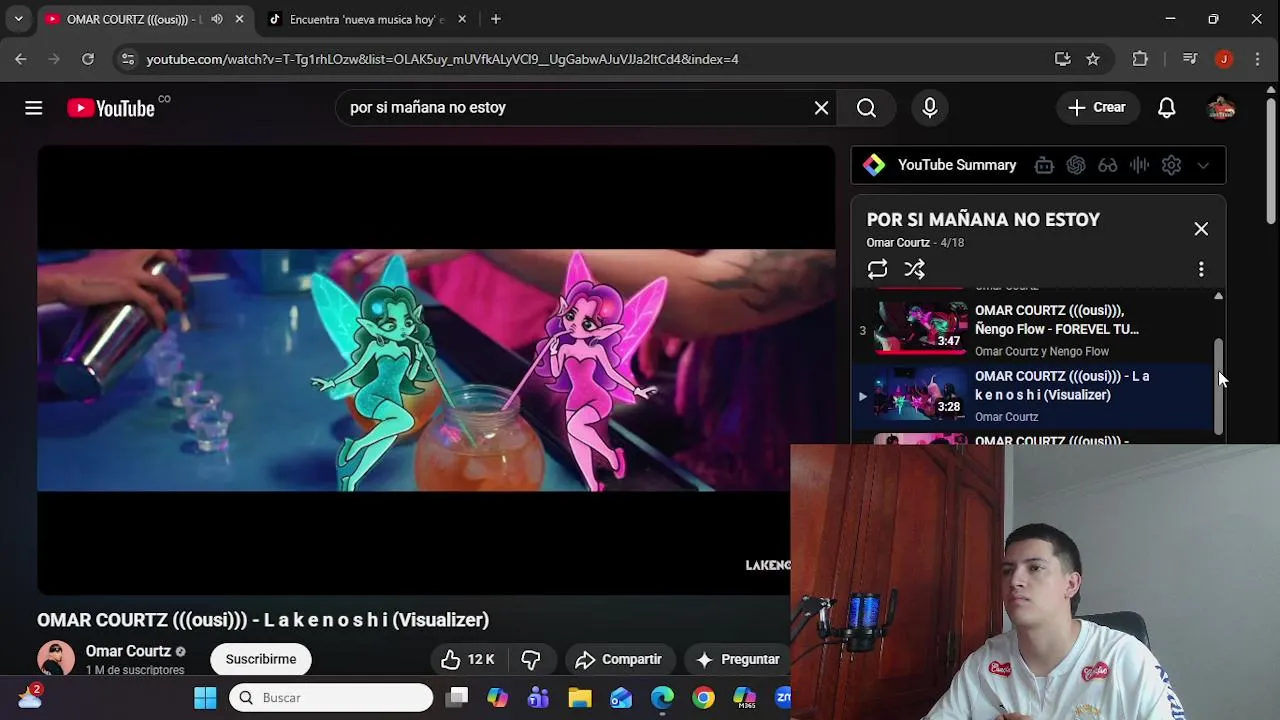
Task: Select the L a k e n o s h i playlist thumbnail
Action: pyautogui.click(x=920, y=395)
